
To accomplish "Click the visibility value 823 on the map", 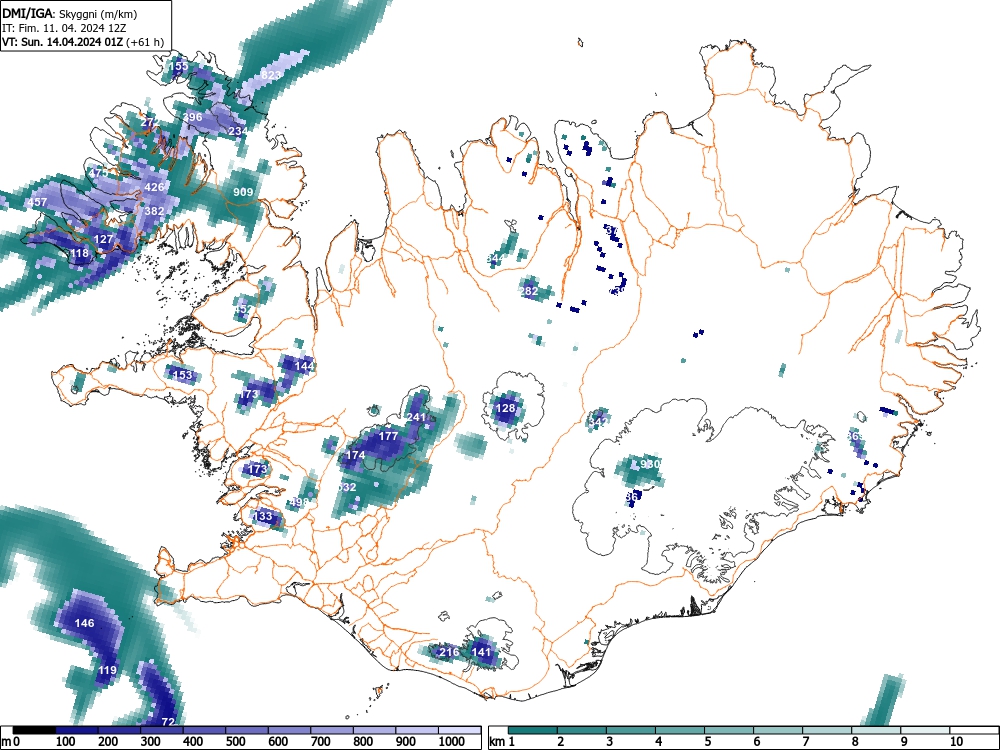I will pyautogui.click(x=270, y=75).
